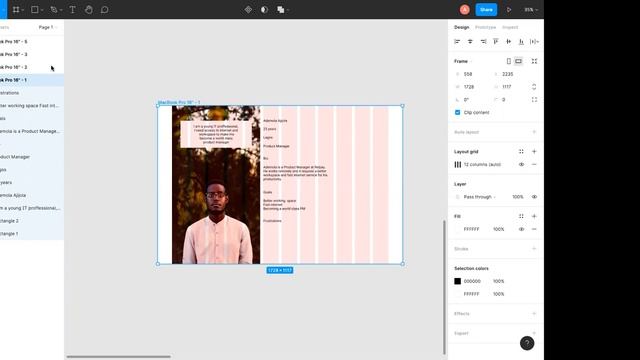The image size is (640, 360).
Task: Click the Independent corners icon
Action: coord(534,100)
